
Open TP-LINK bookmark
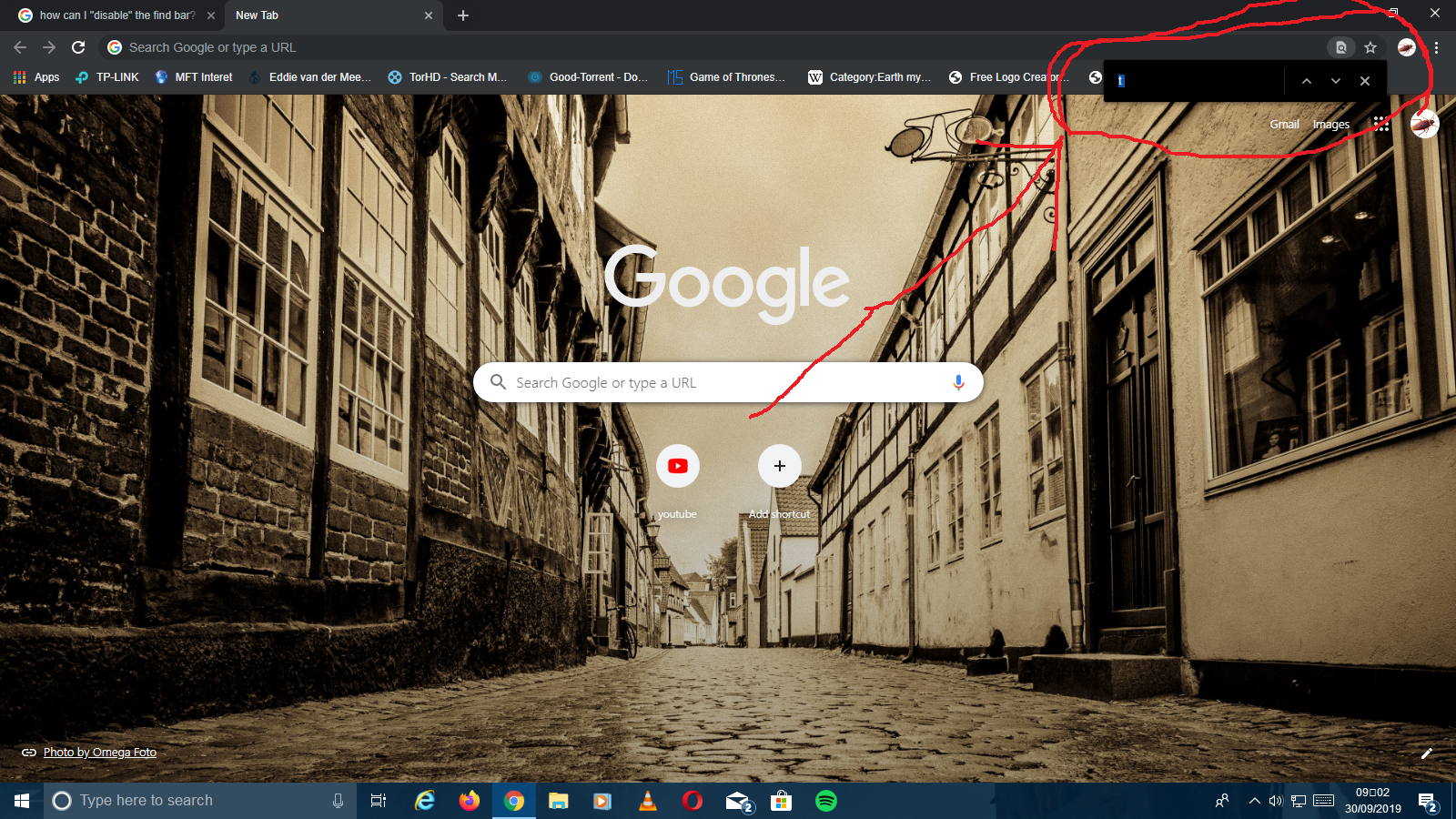click(x=107, y=77)
